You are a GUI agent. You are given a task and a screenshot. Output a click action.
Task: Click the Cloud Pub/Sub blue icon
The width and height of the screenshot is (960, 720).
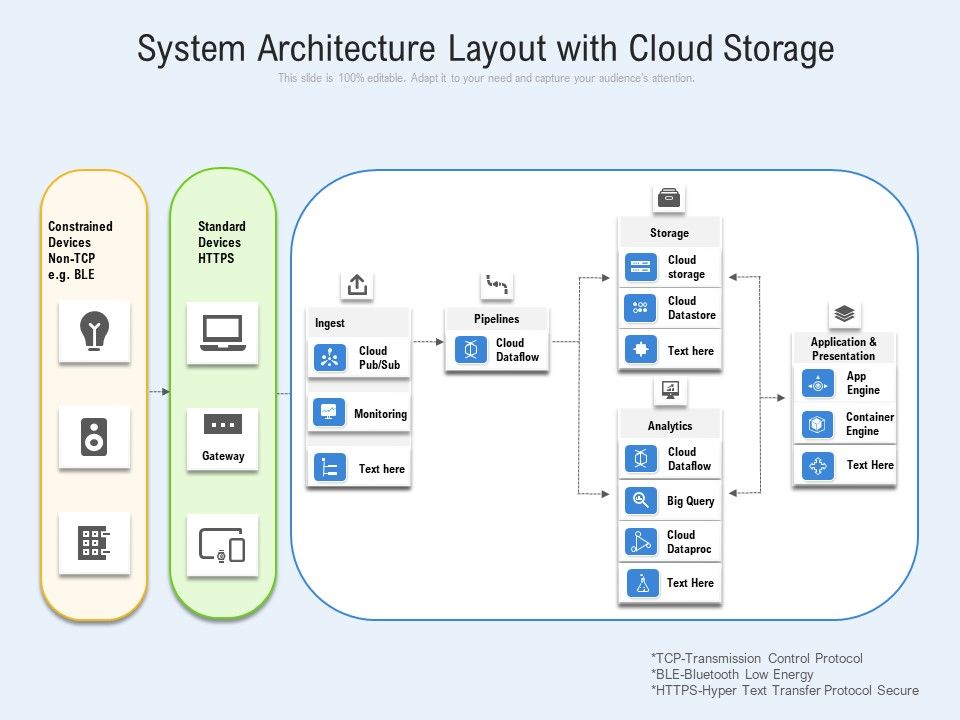click(x=330, y=358)
